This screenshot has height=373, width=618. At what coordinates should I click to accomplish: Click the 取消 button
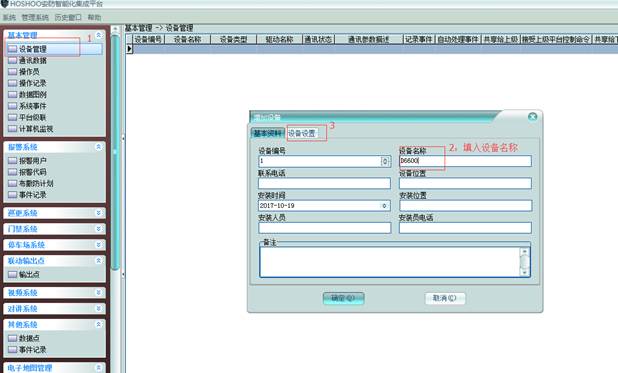[445, 298]
